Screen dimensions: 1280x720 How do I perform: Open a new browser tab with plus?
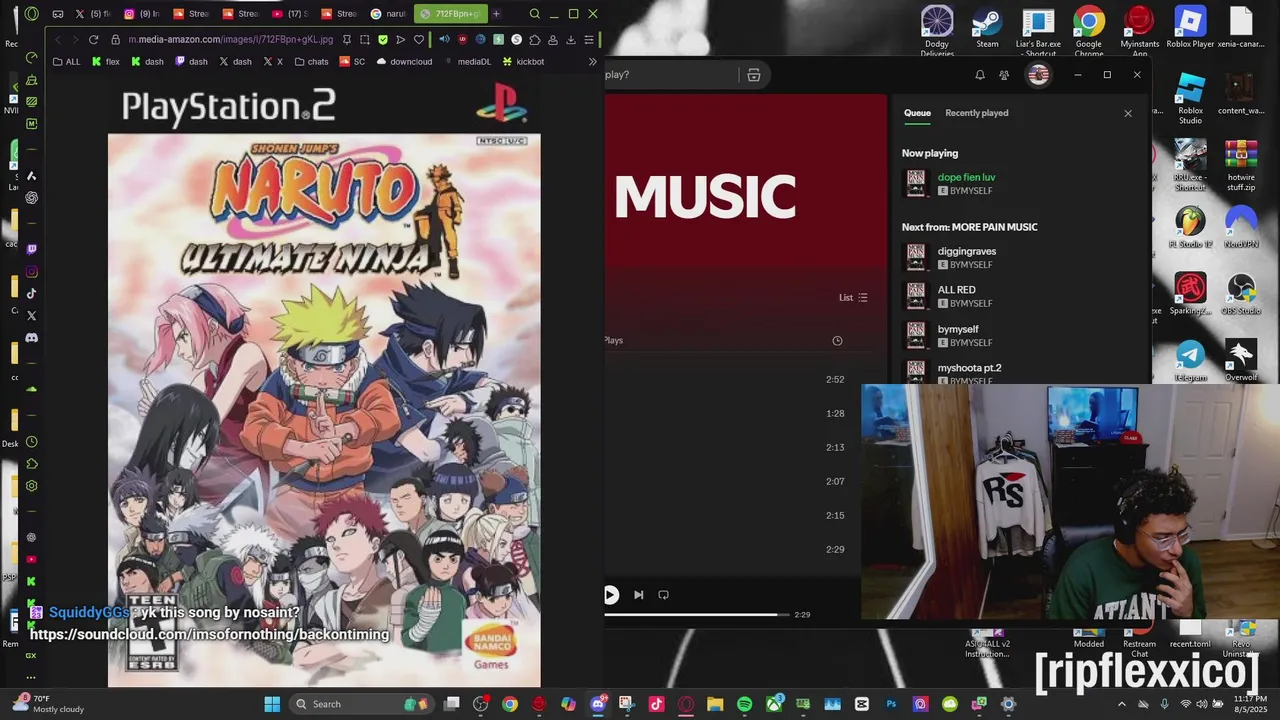pos(496,14)
